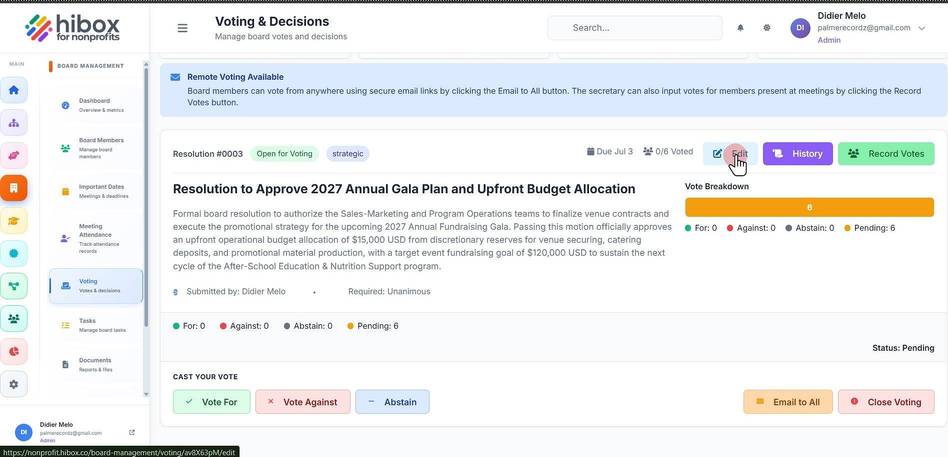Click the Vote For button
Viewport: 948px width, 457px height.
click(x=212, y=402)
